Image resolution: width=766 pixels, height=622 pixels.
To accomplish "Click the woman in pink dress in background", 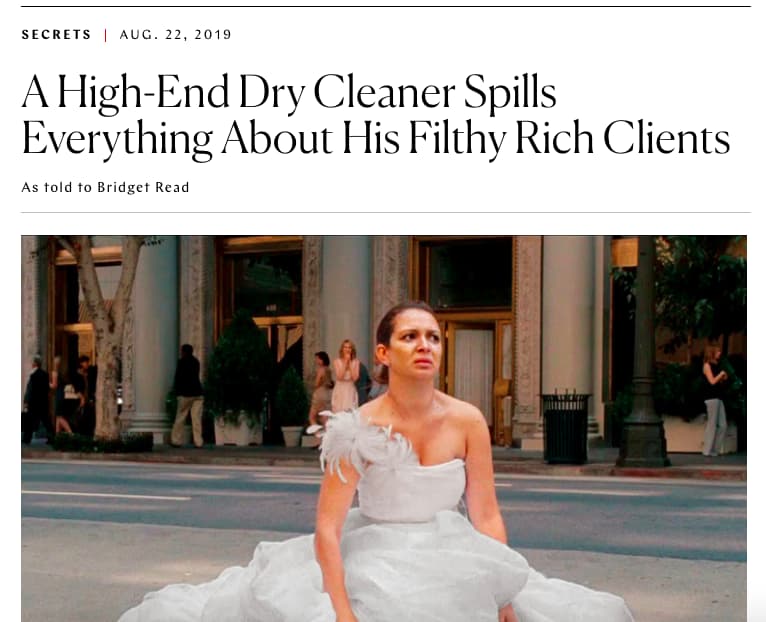I will (345, 376).
